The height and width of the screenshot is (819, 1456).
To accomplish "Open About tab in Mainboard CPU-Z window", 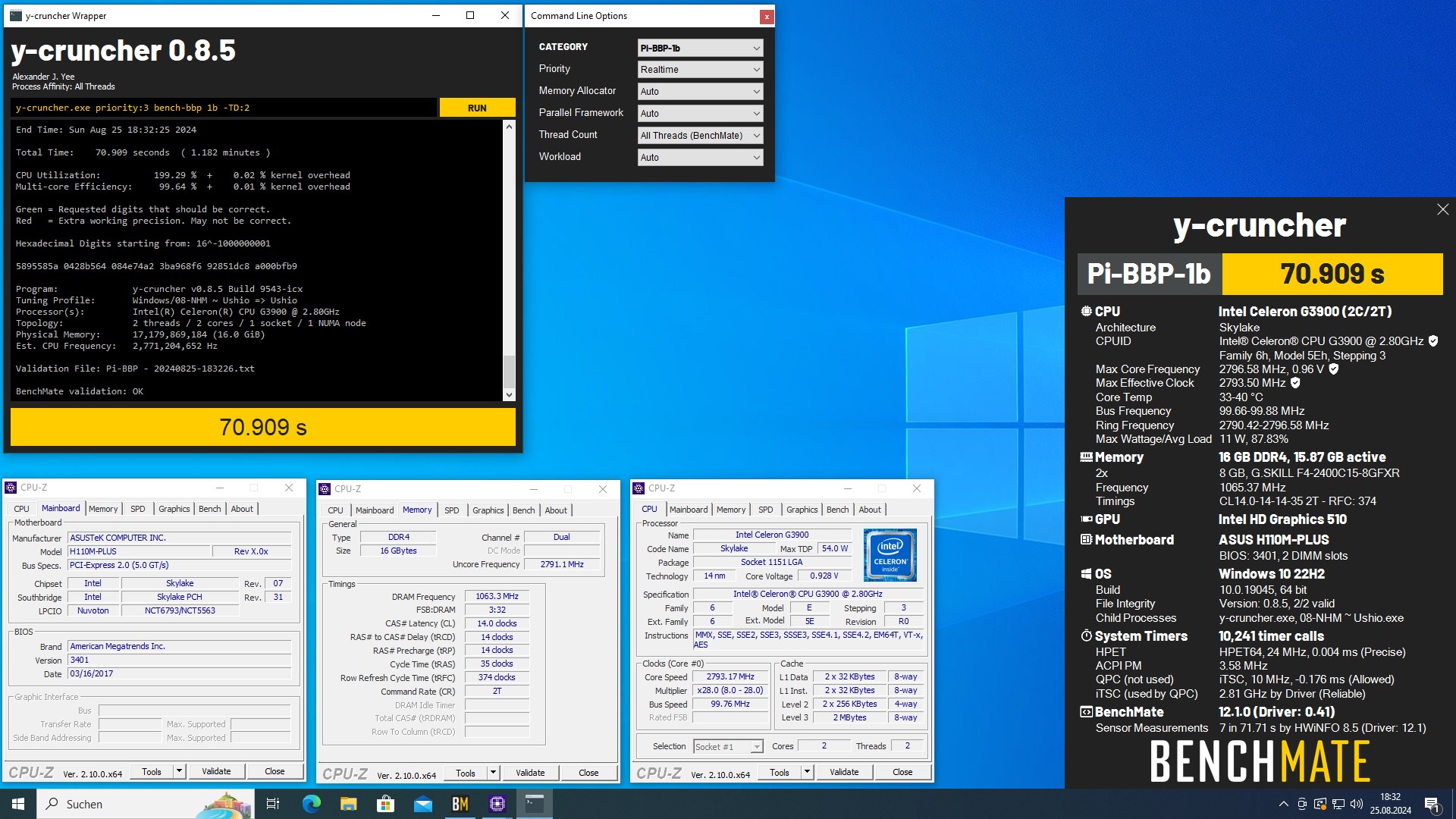I will pos(242,509).
